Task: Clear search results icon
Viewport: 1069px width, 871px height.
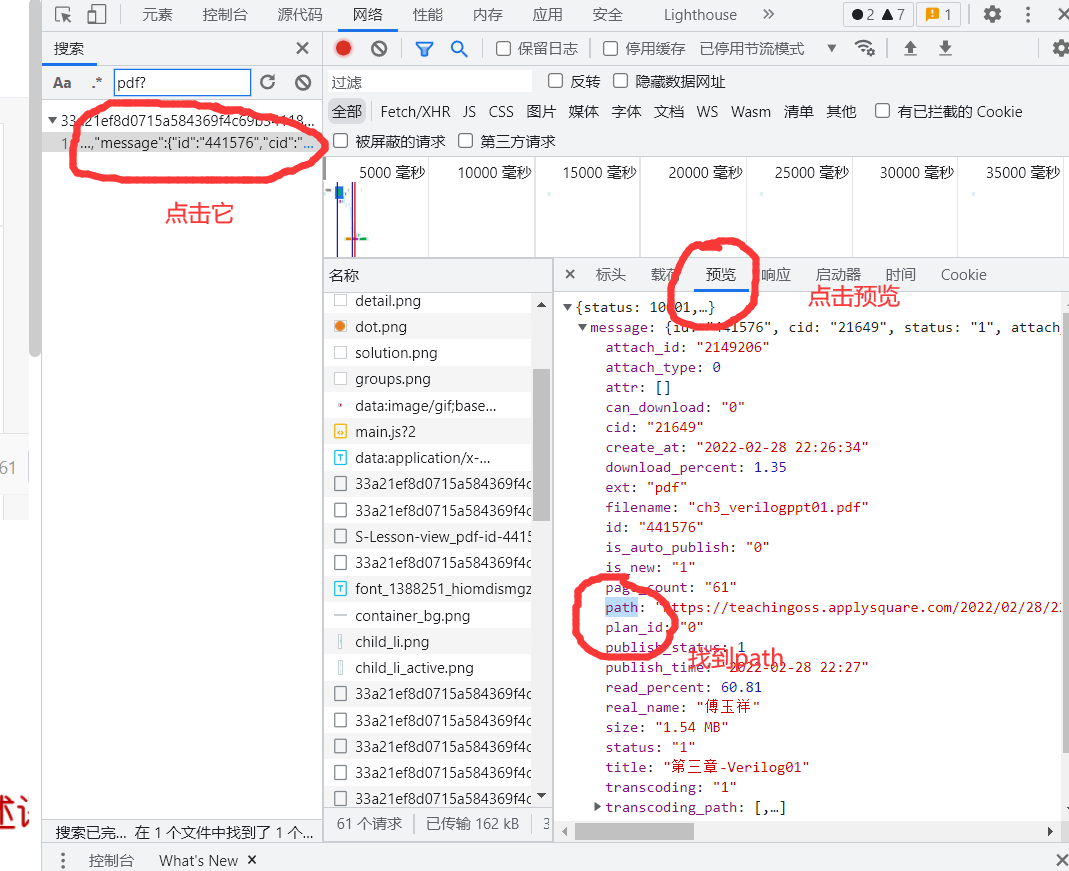Action: pyautogui.click(x=303, y=82)
